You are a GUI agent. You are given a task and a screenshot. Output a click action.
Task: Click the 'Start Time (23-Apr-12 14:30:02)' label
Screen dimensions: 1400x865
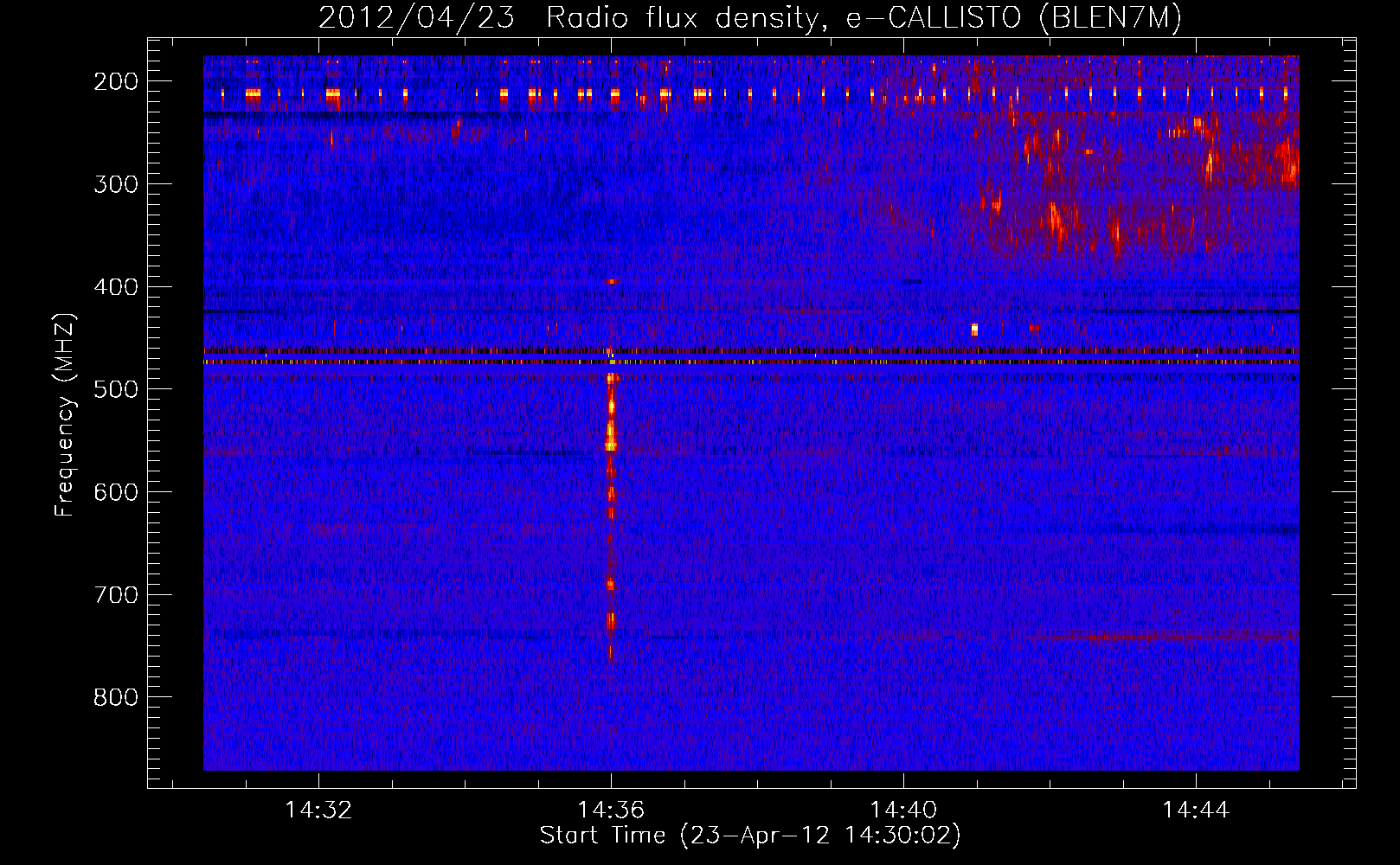click(x=750, y=836)
